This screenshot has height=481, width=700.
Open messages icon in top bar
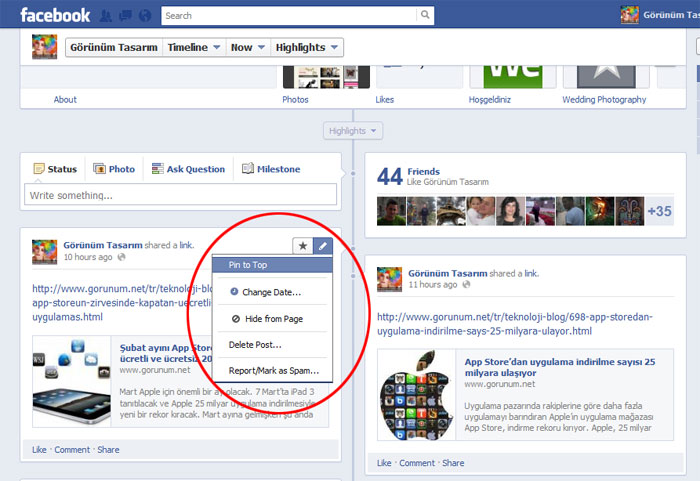125,16
